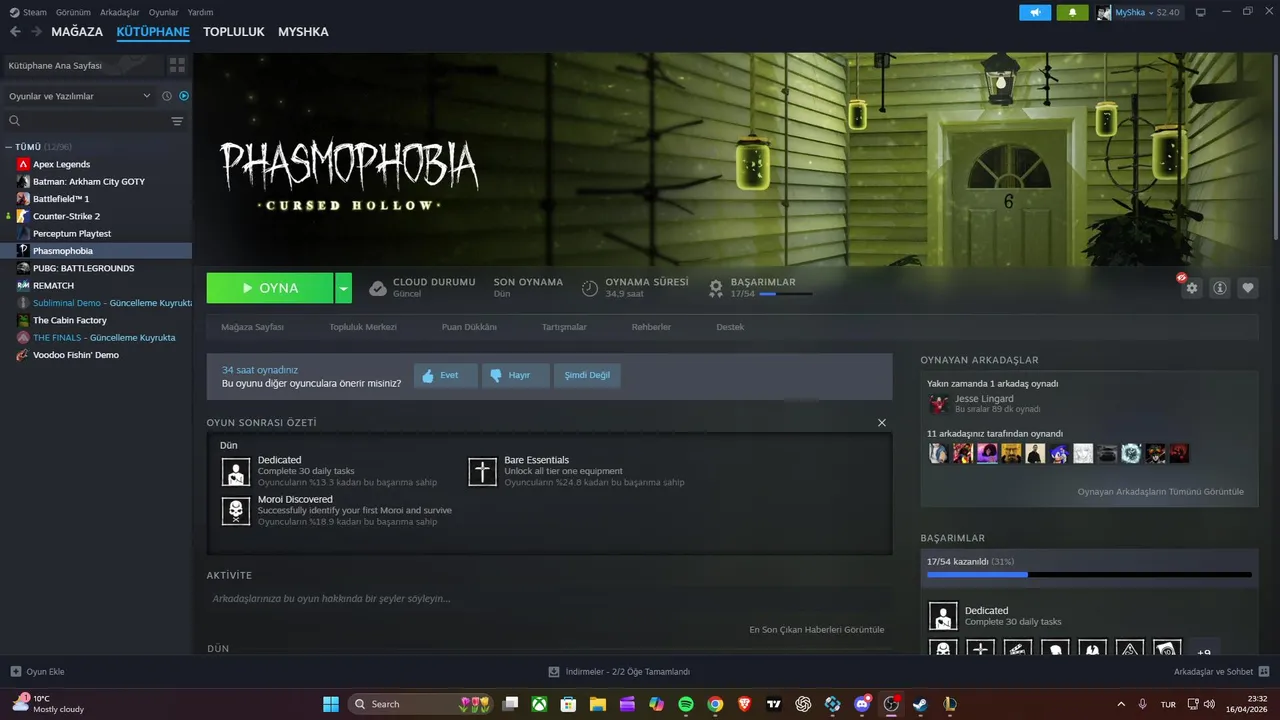The height and width of the screenshot is (720, 1280).
Task: Open the Destek tab
Action: click(x=730, y=327)
